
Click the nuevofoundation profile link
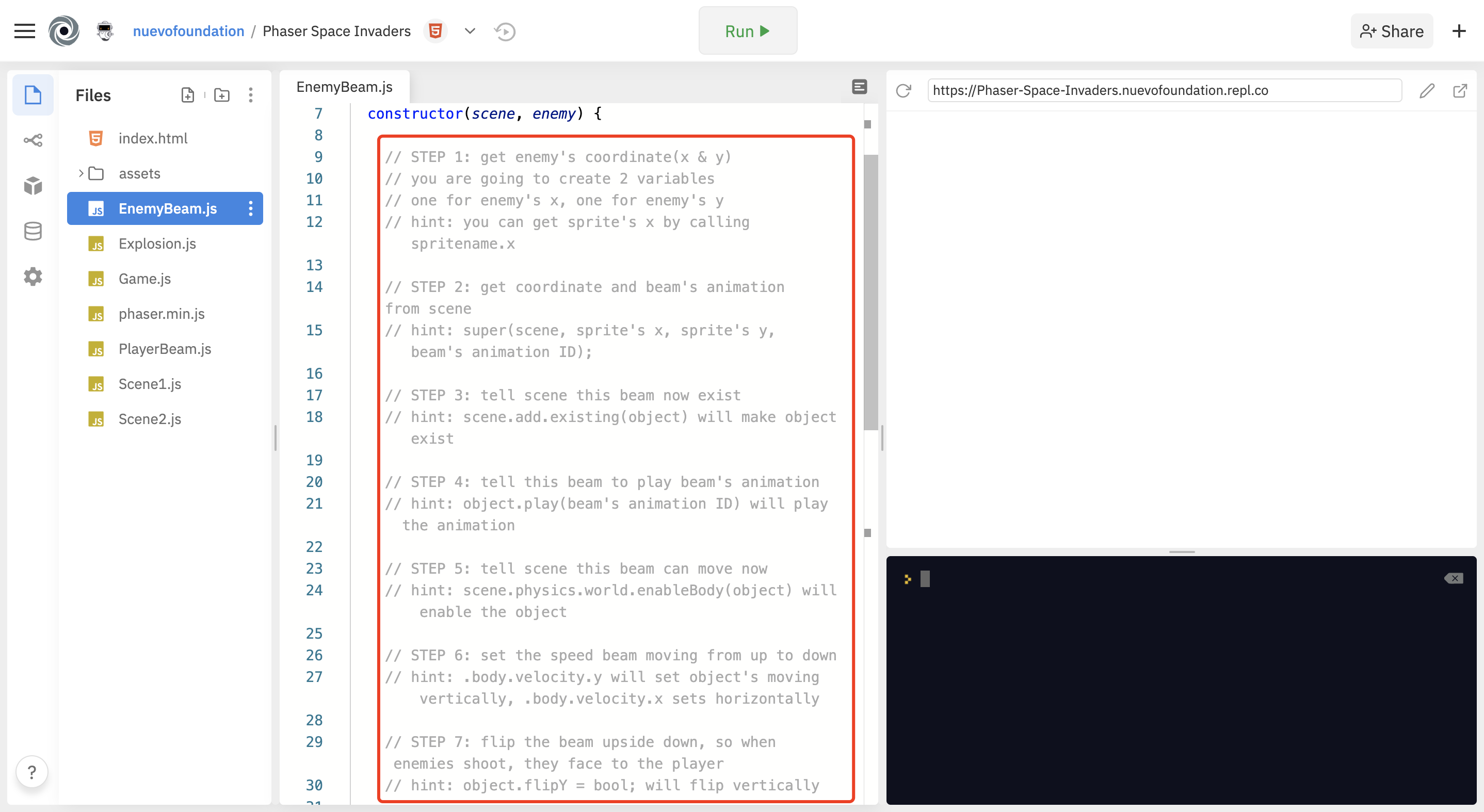[x=188, y=31]
